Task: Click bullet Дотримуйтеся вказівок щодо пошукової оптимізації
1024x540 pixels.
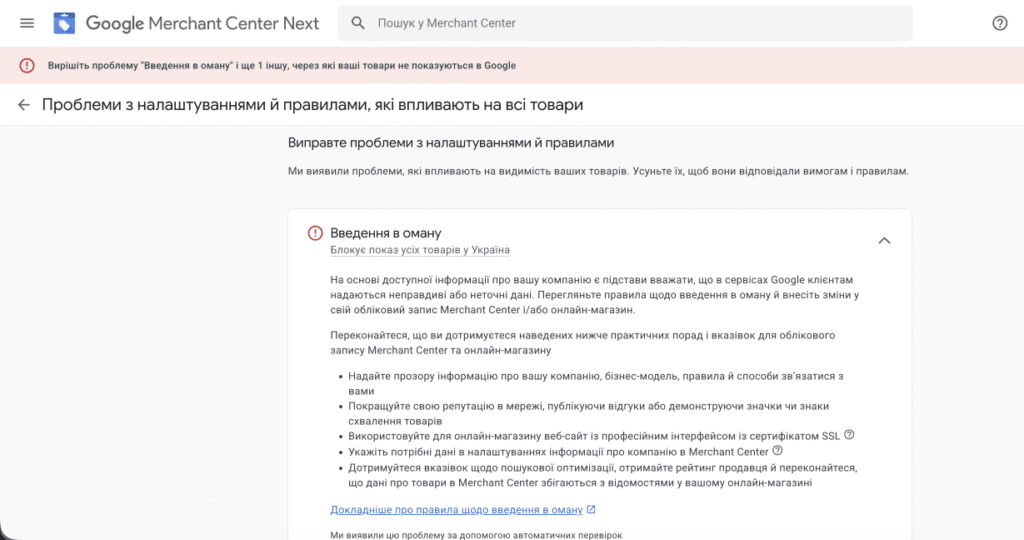Action: [603, 475]
